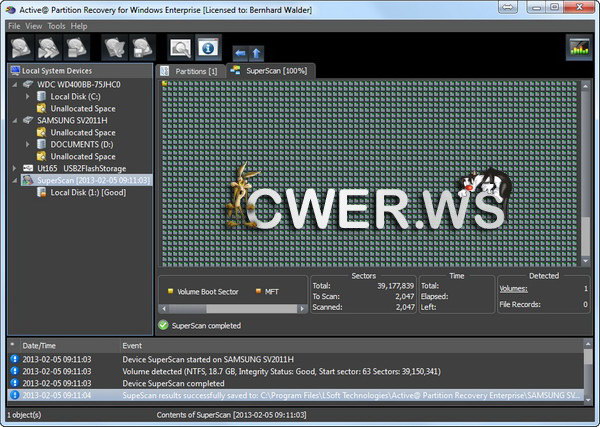Screen dimensions: 600x427
Task: Open the Tools menu
Action: click(56, 25)
